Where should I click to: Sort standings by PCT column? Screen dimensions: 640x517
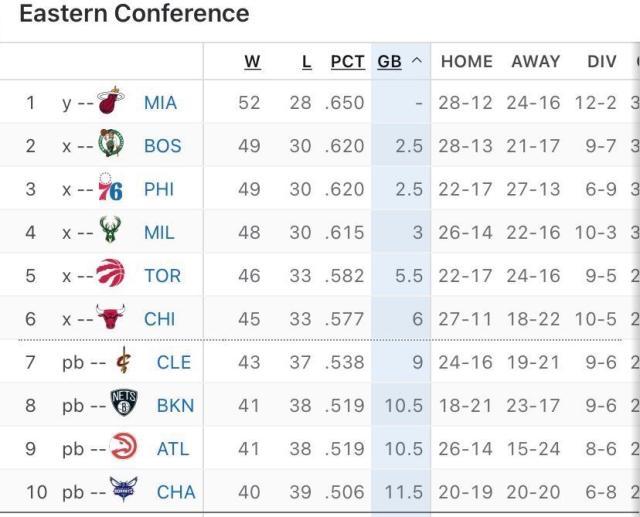(347, 61)
